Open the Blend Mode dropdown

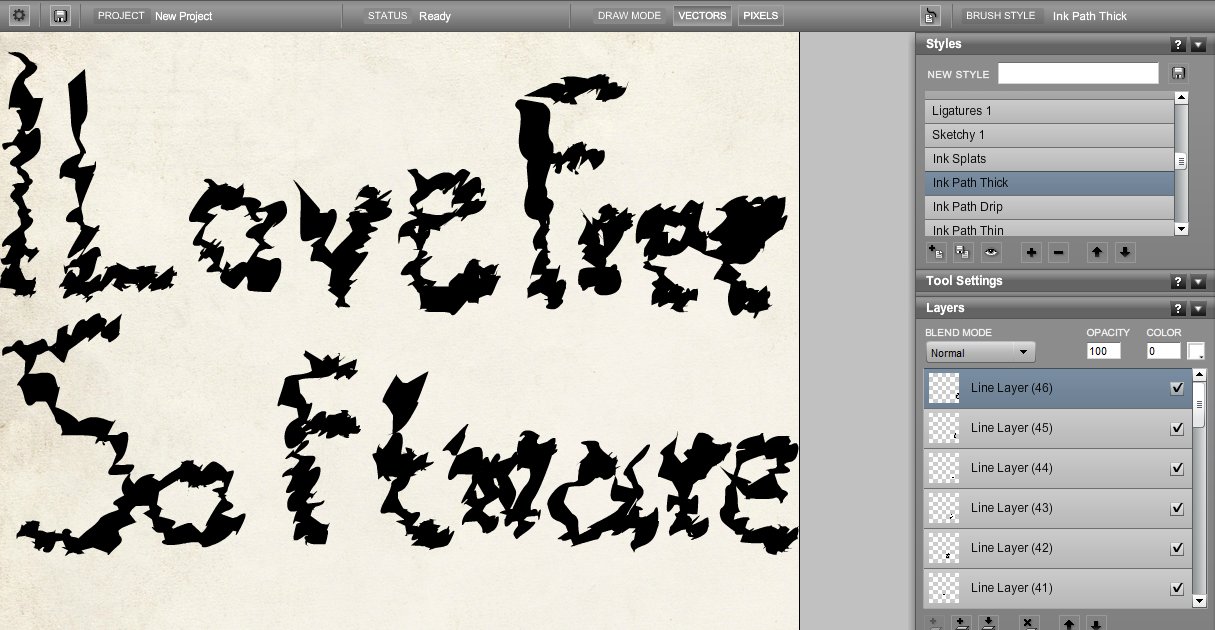(980, 352)
